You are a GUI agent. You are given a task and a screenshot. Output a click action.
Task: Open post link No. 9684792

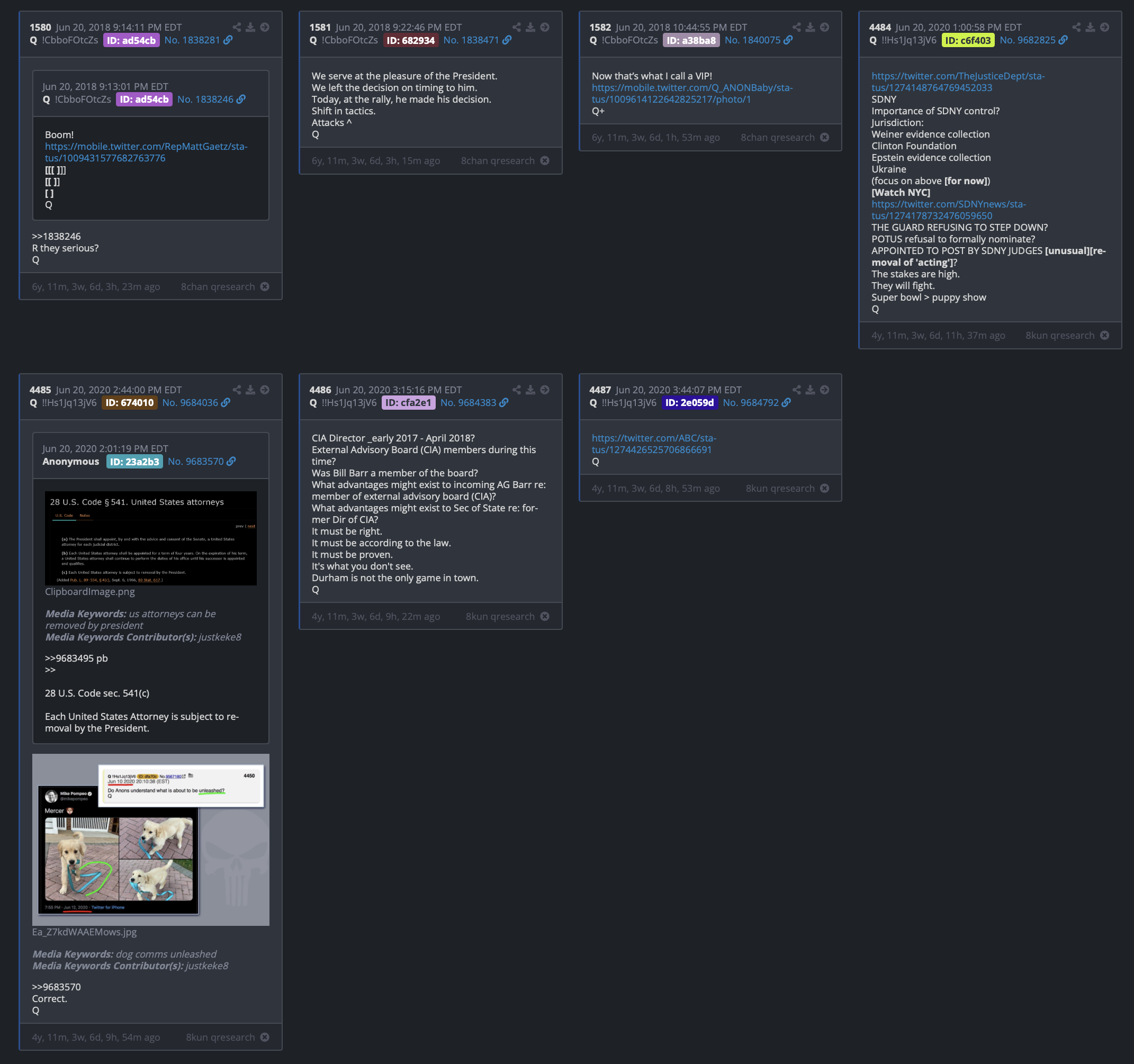751,403
